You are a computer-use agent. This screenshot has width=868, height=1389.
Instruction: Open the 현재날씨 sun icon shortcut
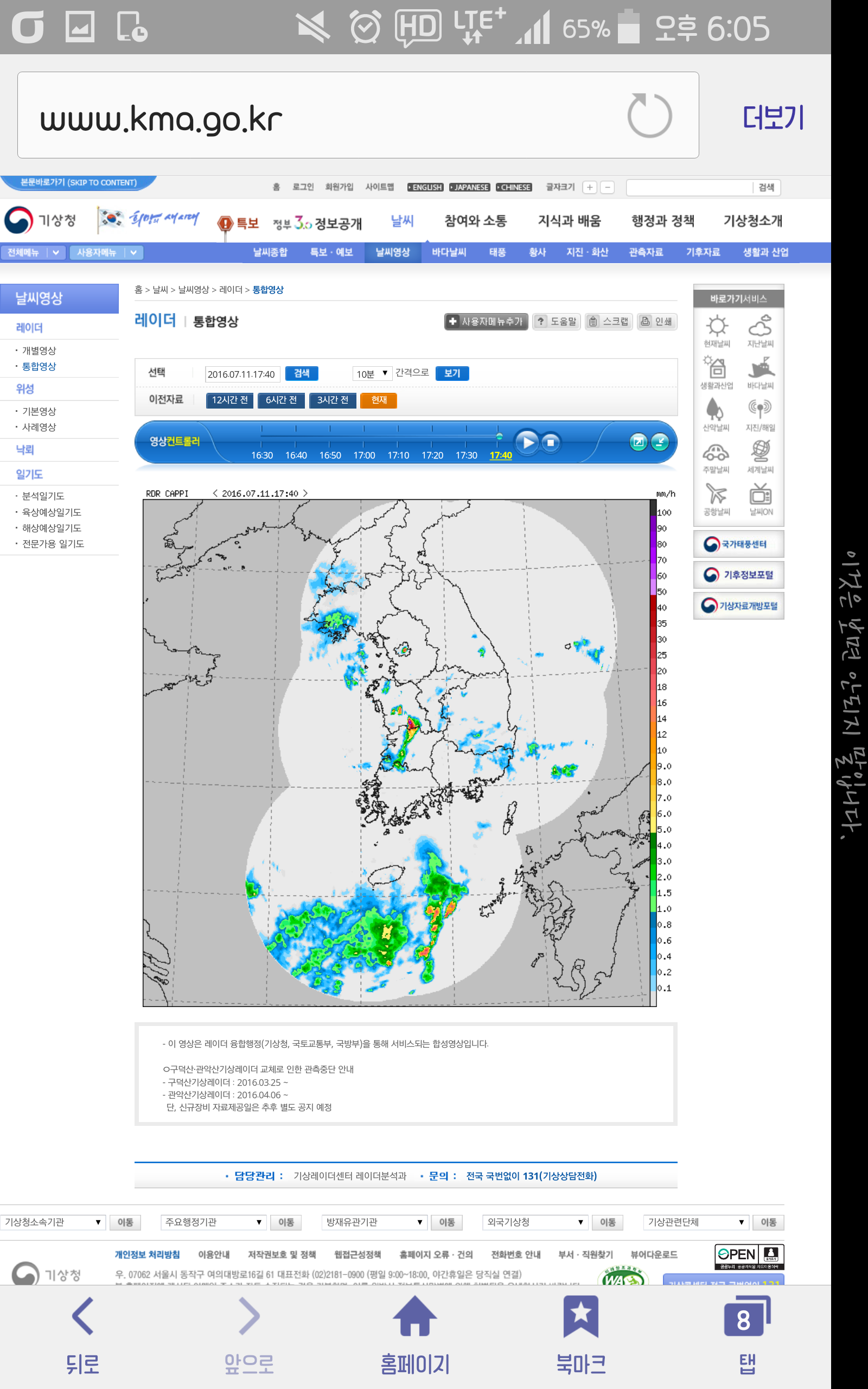coord(717,326)
